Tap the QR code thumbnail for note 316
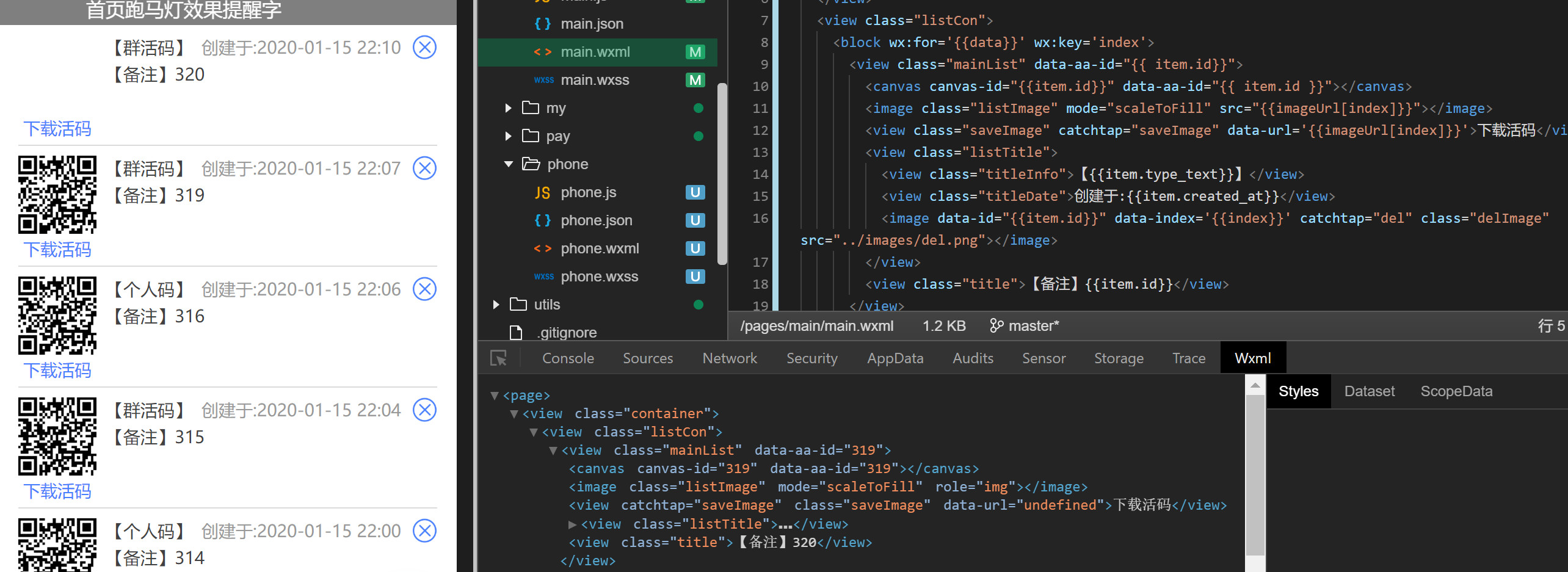The image size is (1568, 572). (x=57, y=316)
